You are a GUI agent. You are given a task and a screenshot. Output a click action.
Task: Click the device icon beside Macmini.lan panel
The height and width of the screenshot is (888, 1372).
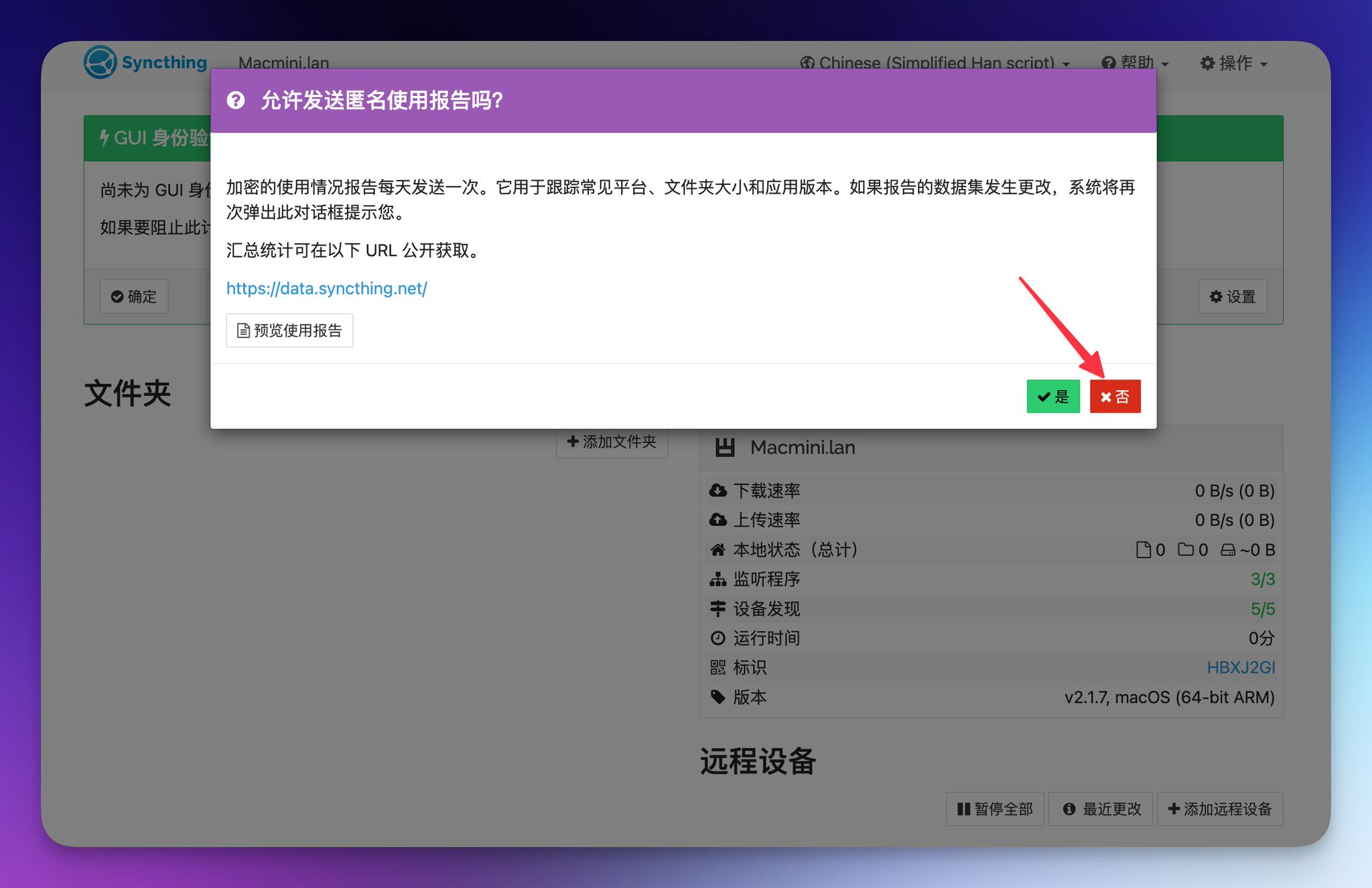725,448
